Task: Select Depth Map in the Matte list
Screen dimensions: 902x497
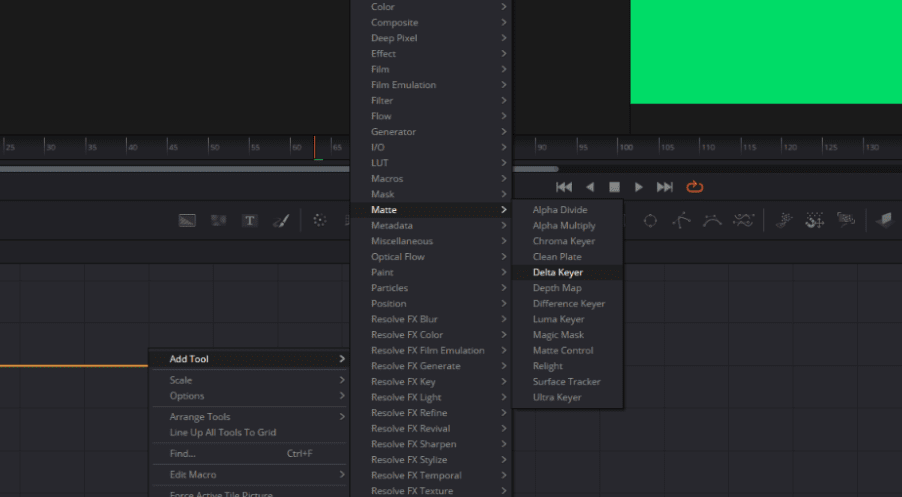Action: pyautogui.click(x=567, y=288)
